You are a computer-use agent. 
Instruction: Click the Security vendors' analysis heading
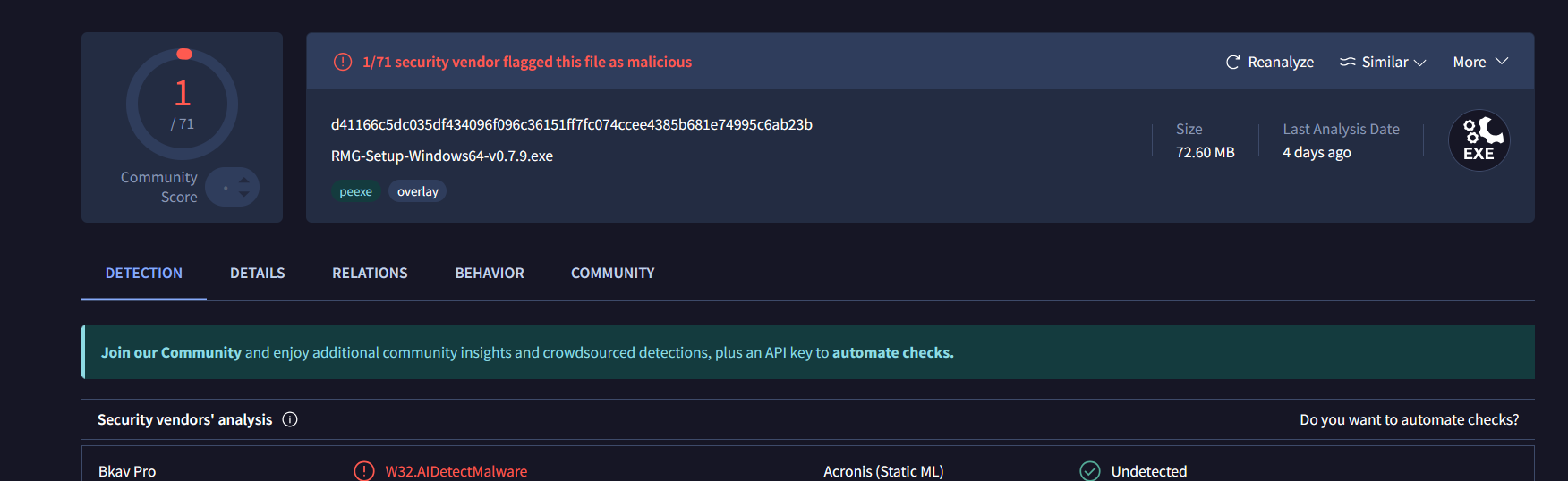185,419
